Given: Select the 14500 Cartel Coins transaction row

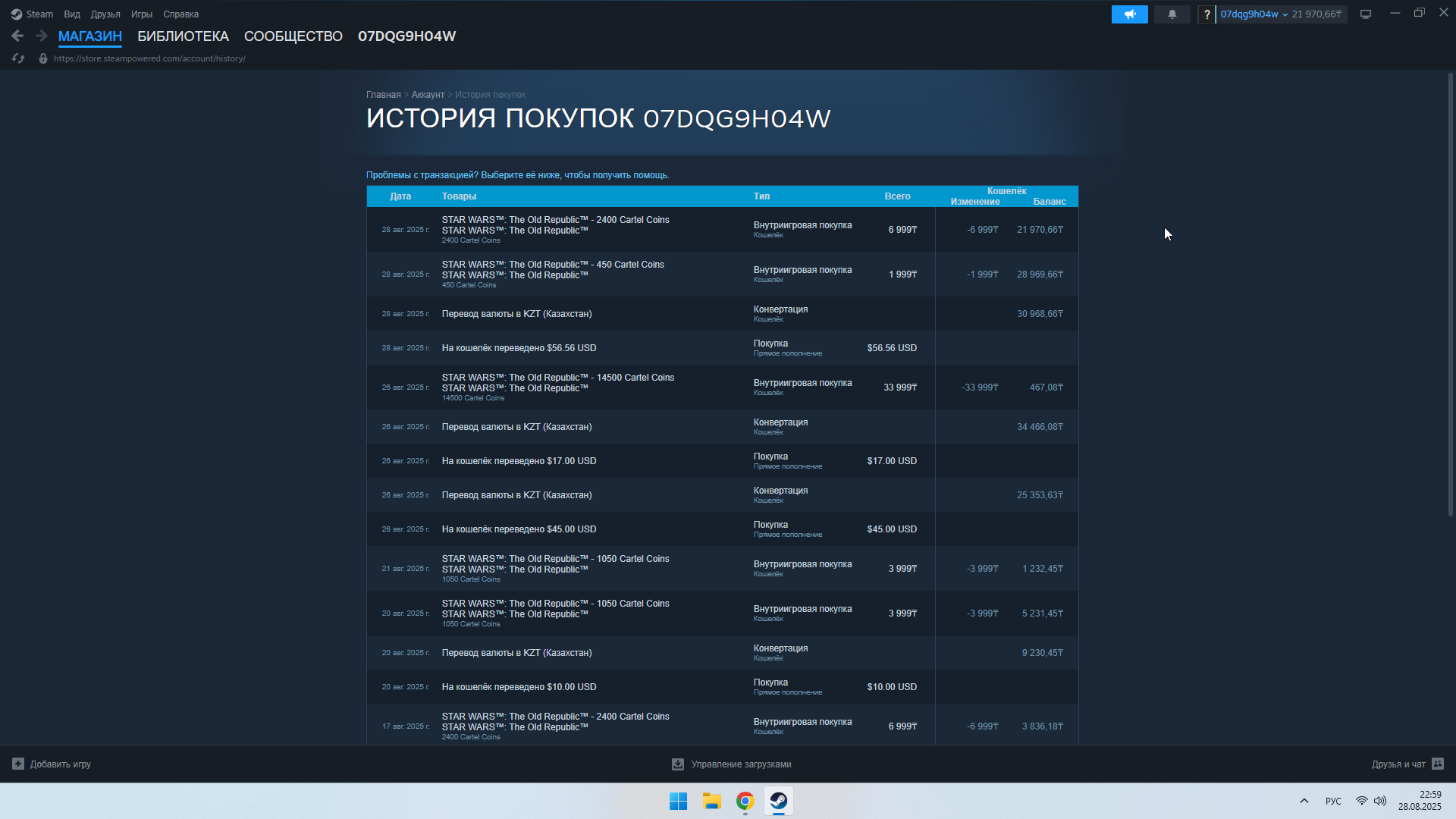Looking at the screenshot, I should (x=722, y=387).
